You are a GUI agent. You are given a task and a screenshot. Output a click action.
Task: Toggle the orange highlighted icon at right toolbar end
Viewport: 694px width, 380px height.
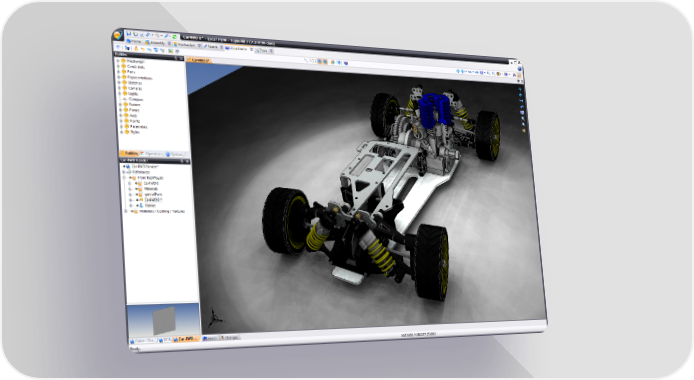pos(520,76)
